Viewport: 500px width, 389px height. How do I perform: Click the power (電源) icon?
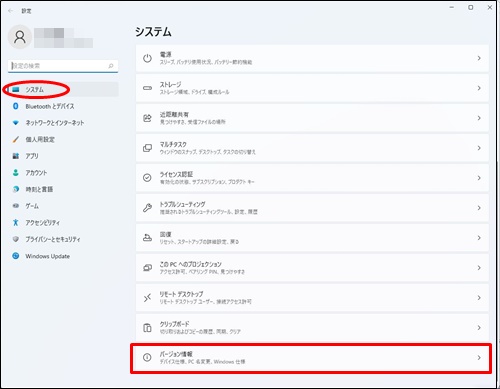click(x=147, y=58)
